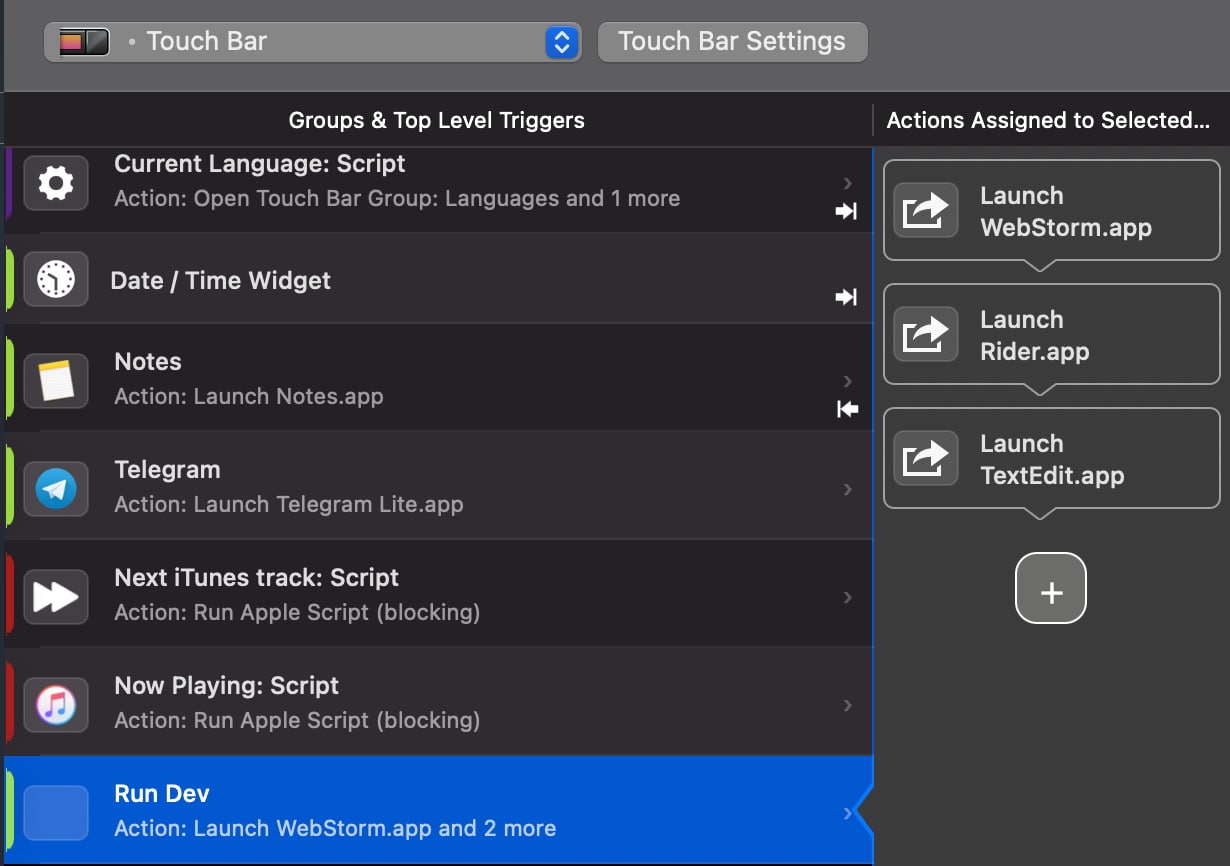
Task: Click the Actions Assigned to Selected header
Action: pos(1048,121)
